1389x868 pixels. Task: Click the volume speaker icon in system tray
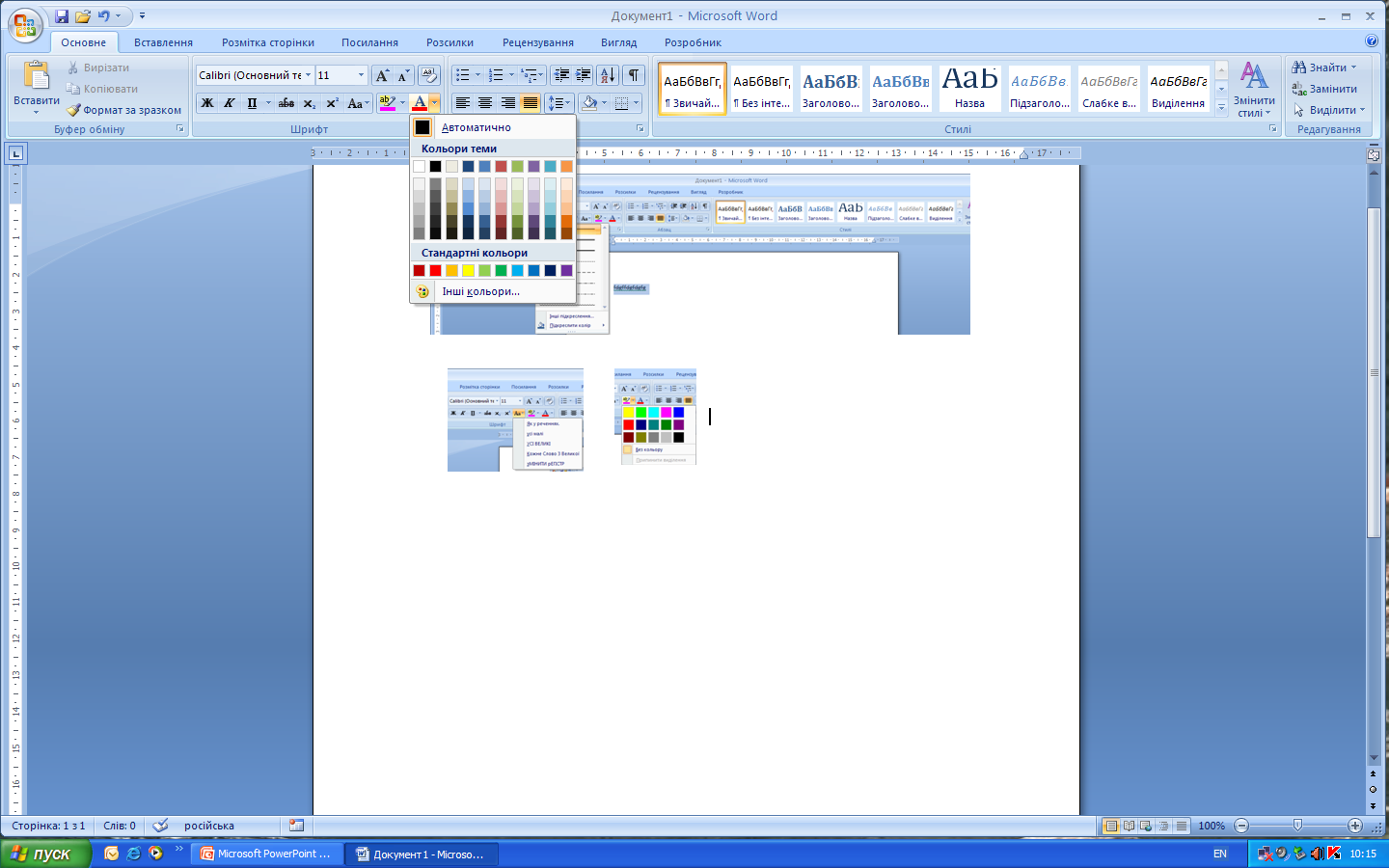click(1317, 854)
